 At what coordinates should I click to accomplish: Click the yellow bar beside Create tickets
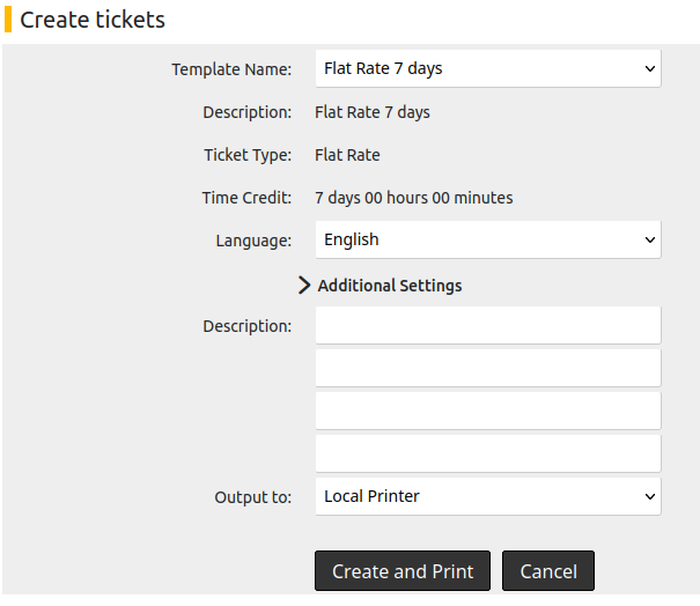pos(8,20)
